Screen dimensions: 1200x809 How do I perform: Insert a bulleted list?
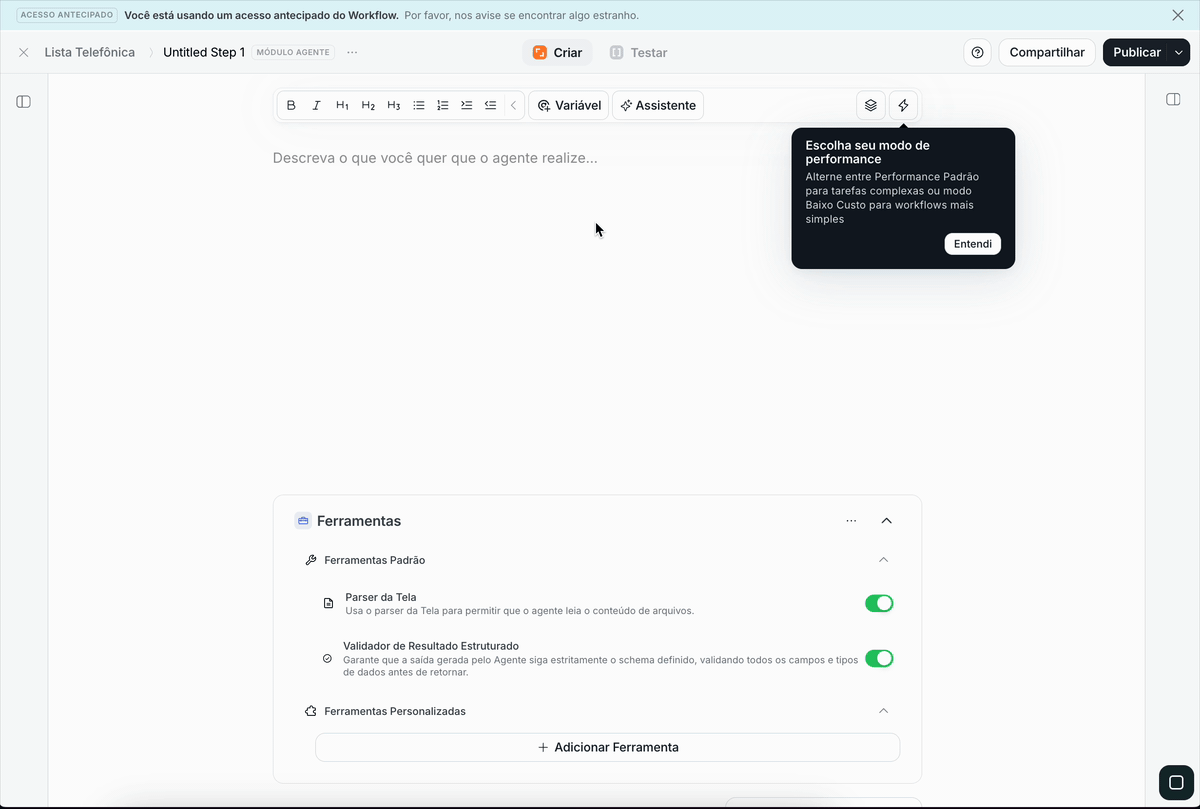[419, 105]
